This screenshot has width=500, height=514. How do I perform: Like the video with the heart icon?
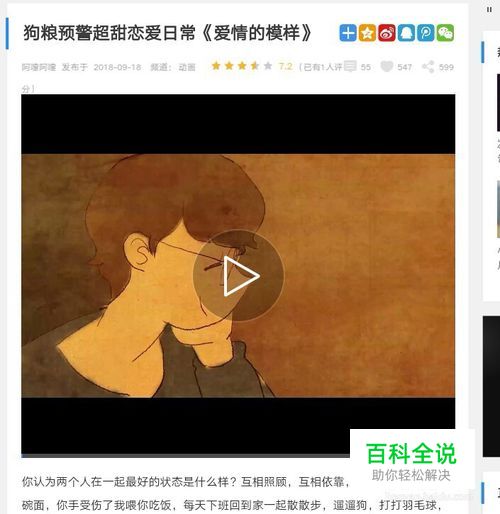(x=387, y=67)
